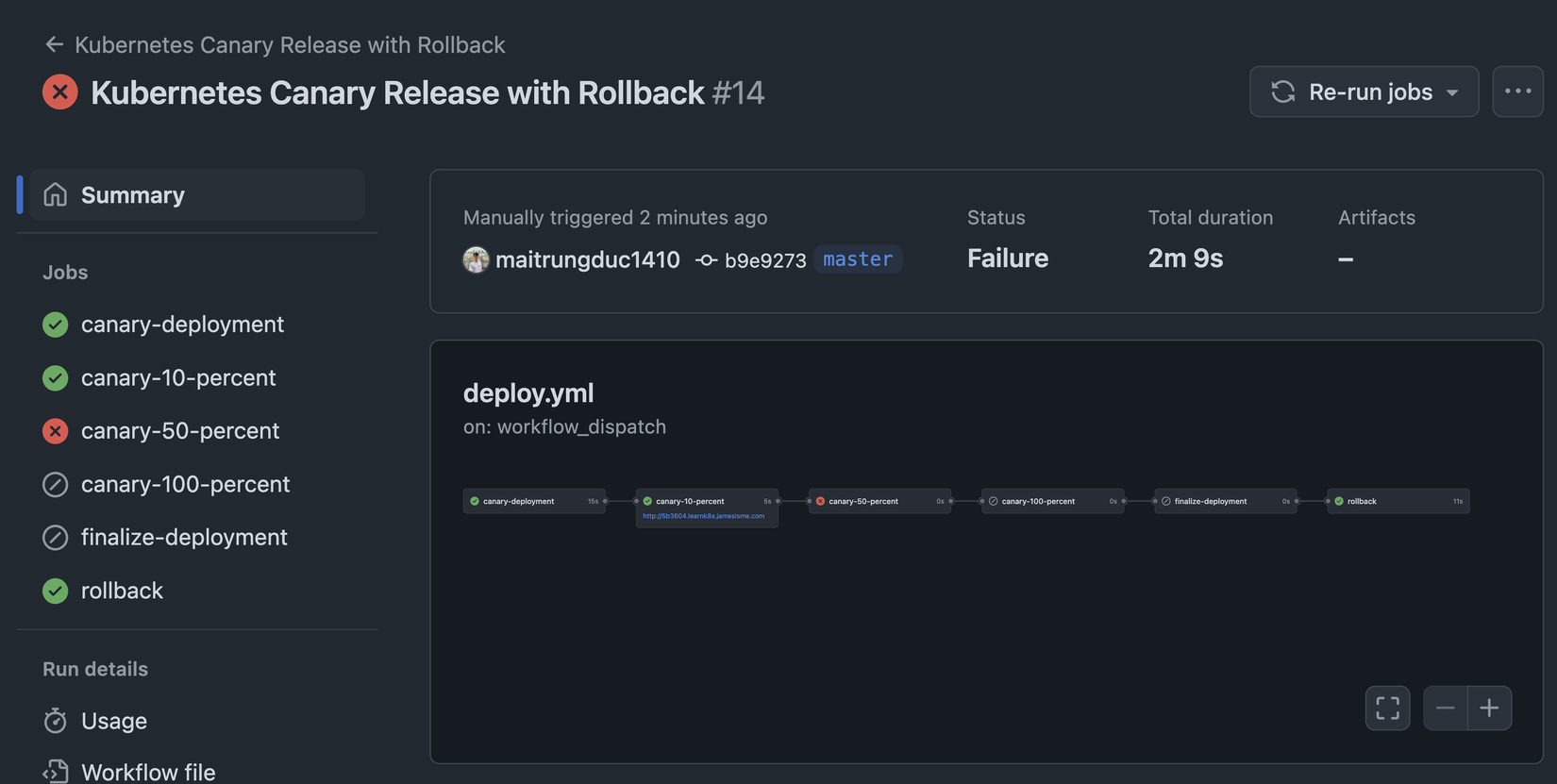Click rollback node in workflow graph
Image resolution: width=1557 pixels, height=784 pixels.
[1398, 501]
